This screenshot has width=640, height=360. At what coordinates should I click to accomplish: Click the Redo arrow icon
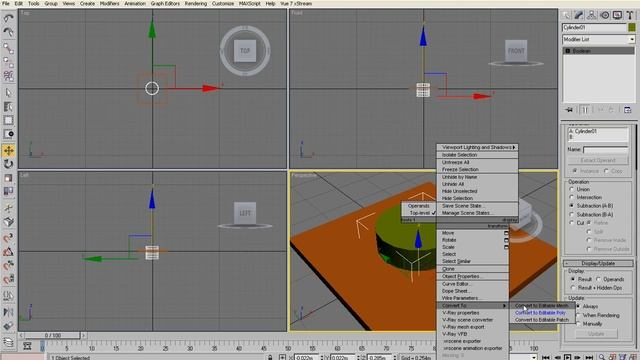(8, 32)
